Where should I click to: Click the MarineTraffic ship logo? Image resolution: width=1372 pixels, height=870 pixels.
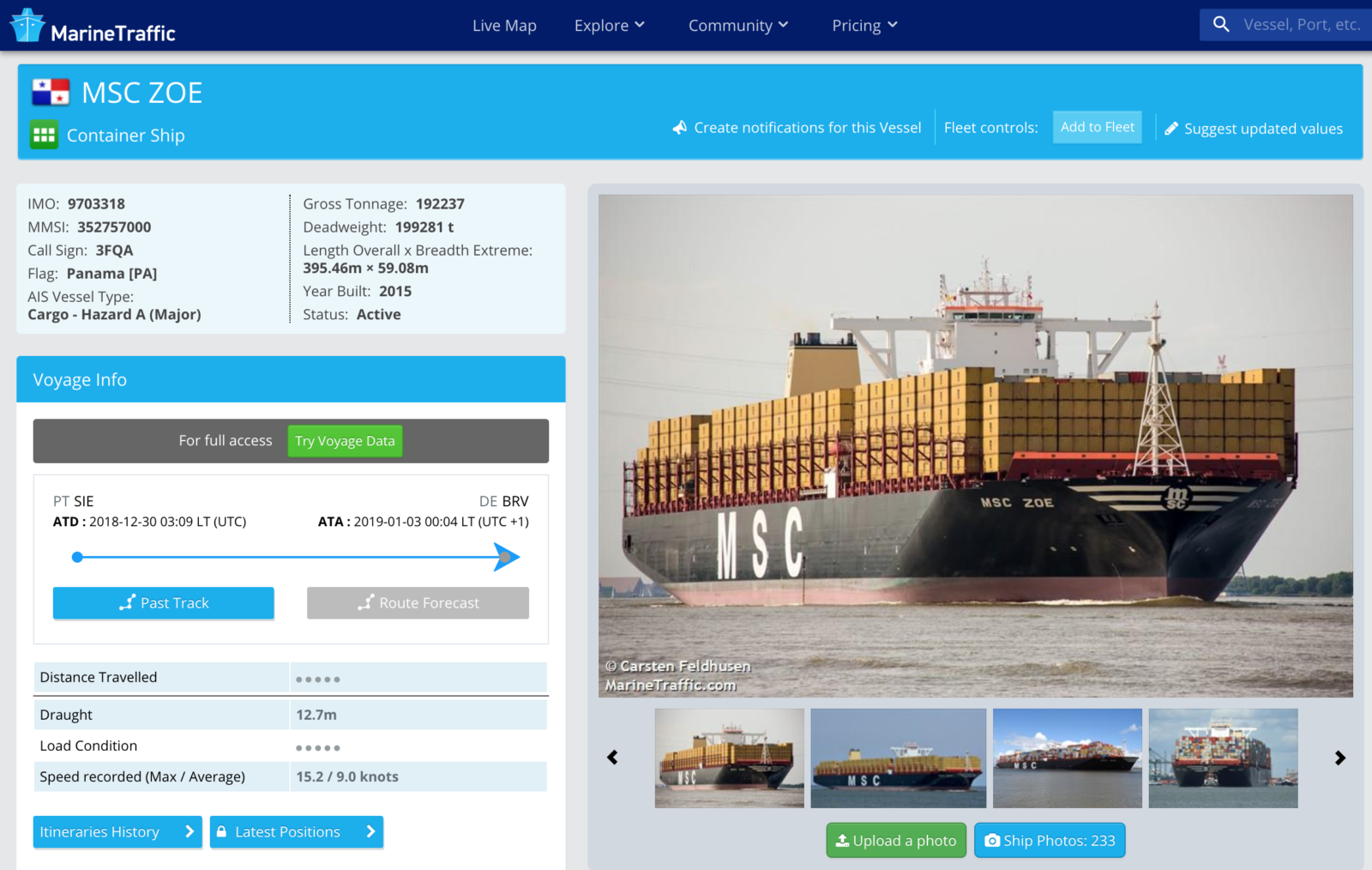point(27,25)
